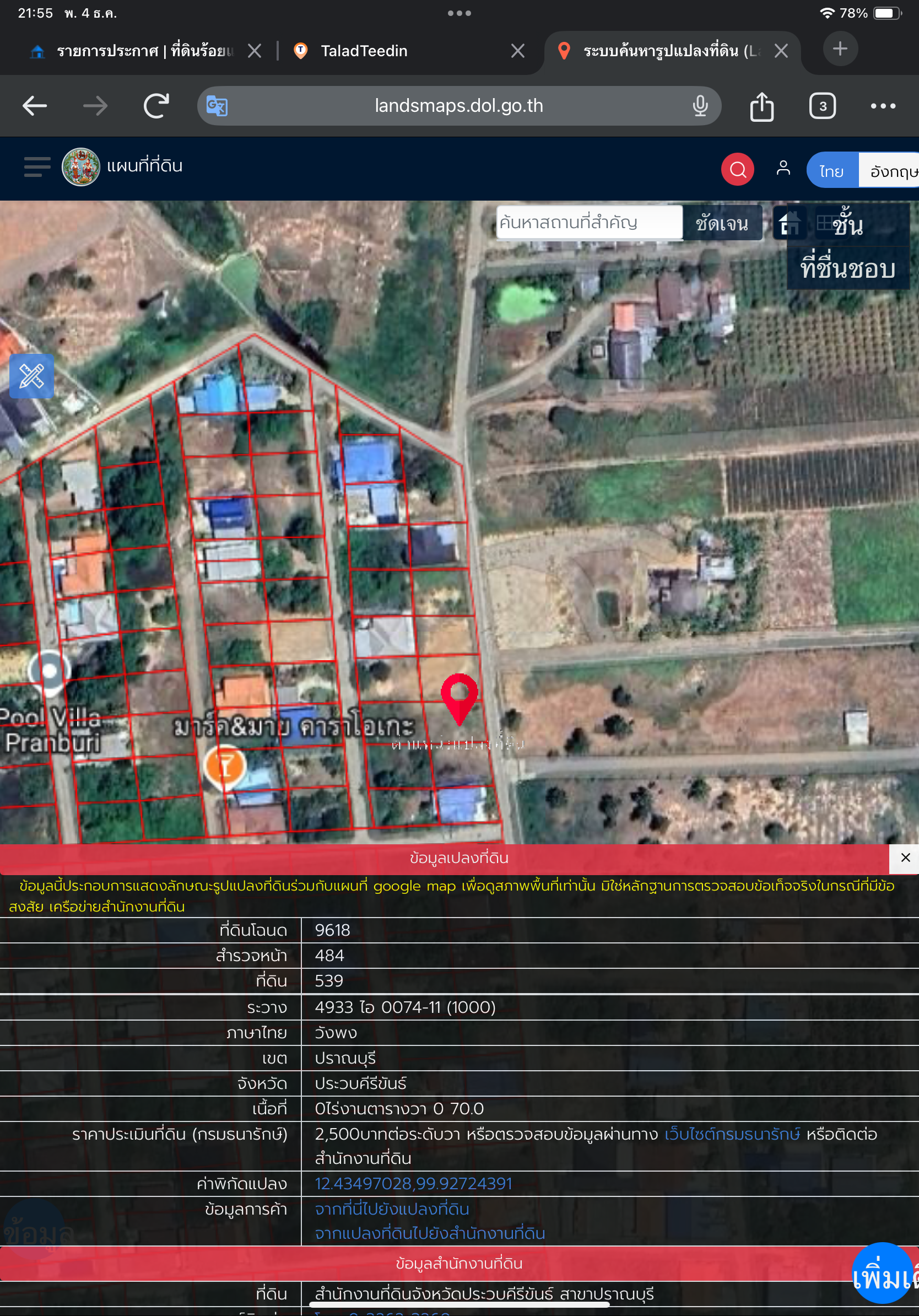The image size is (919, 1316).
Task: Tap the Google Translate icon in address bar
Action: click(217, 106)
